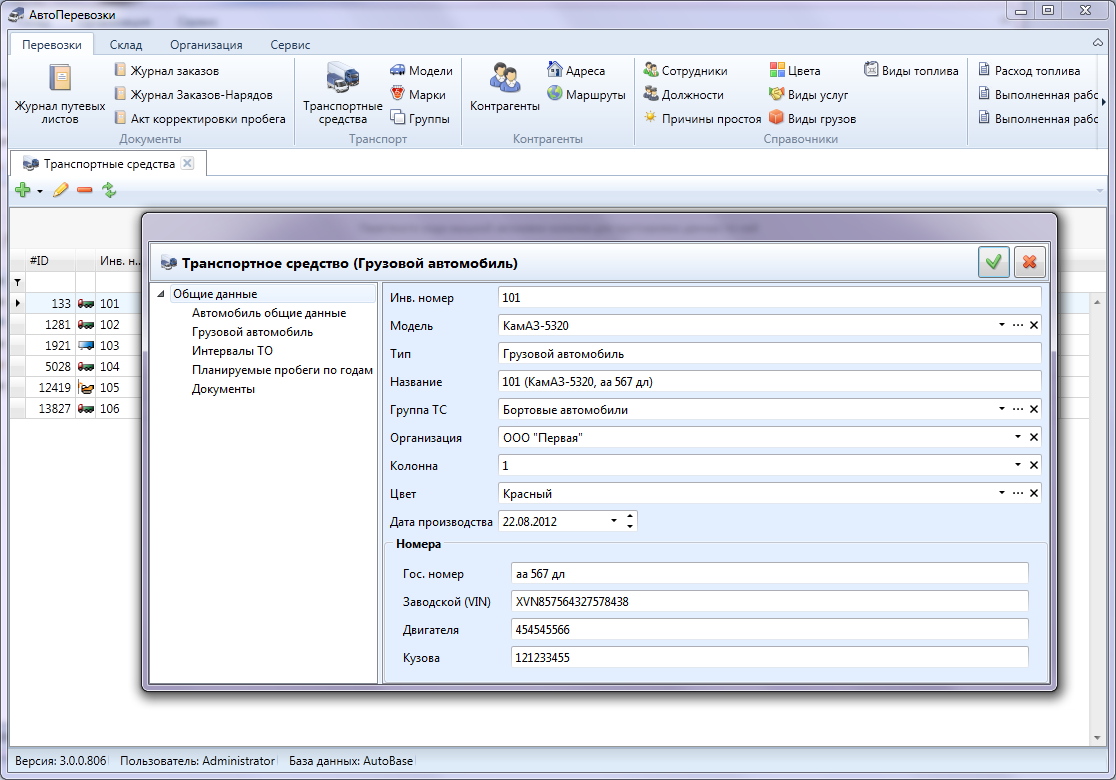The height and width of the screenshot is (780, 1116).
Task: Click the red minus delete icon
Action: click(85, 190)
